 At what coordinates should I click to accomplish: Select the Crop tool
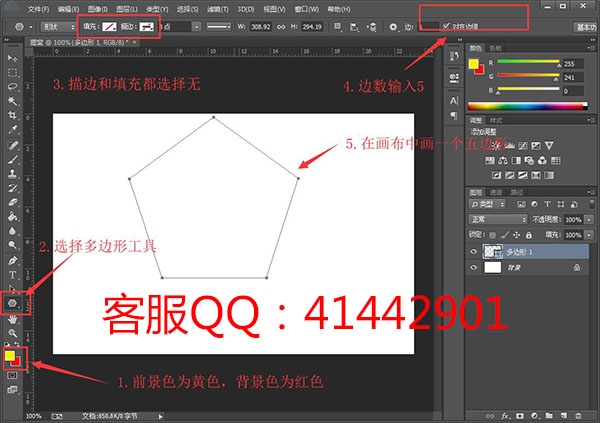point(12,115)
